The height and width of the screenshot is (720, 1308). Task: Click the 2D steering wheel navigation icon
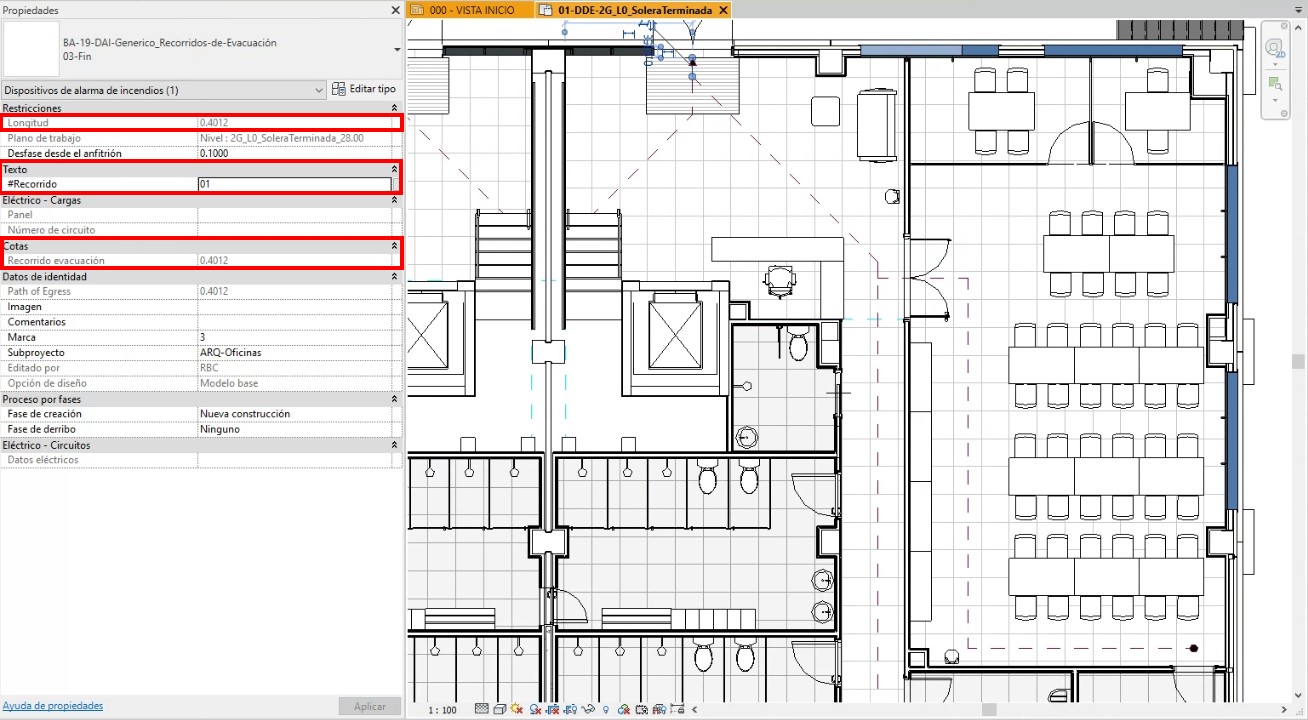1274,49
